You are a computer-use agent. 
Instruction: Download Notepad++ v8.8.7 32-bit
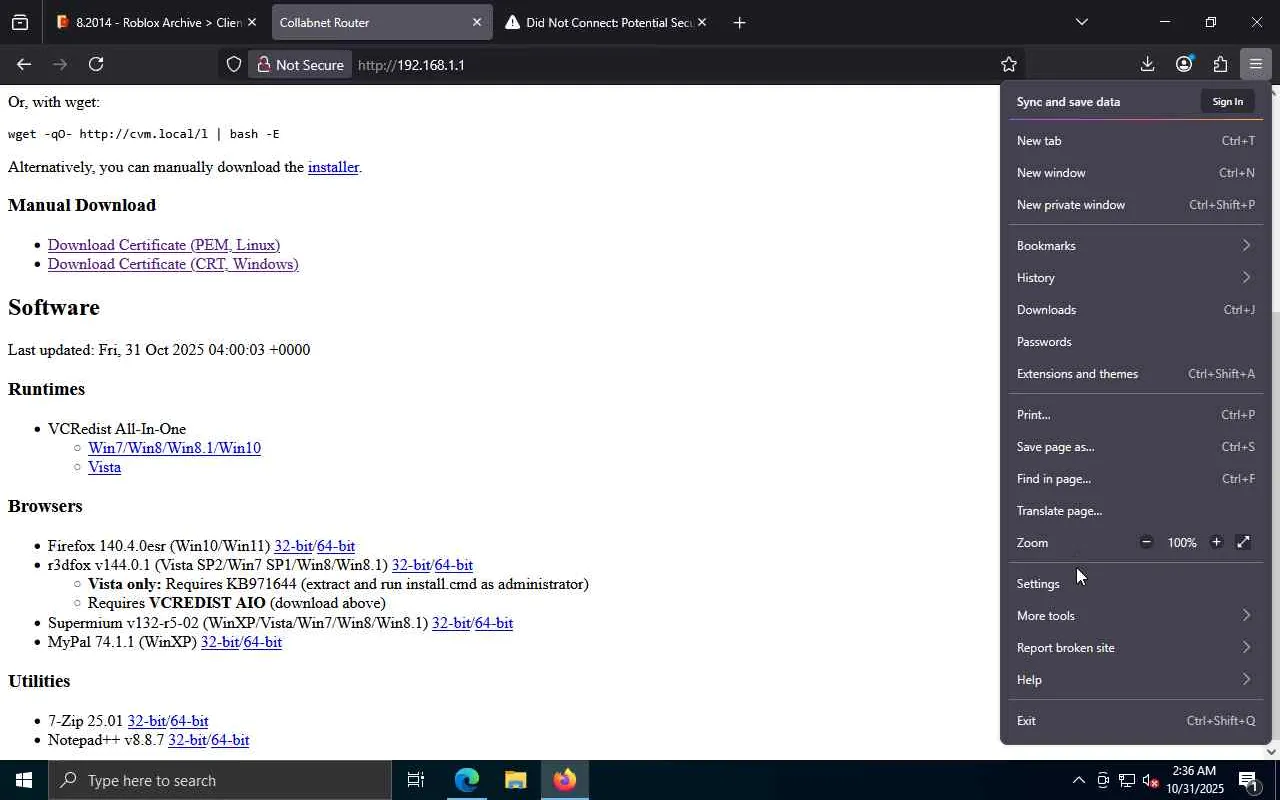click(187, 740)
